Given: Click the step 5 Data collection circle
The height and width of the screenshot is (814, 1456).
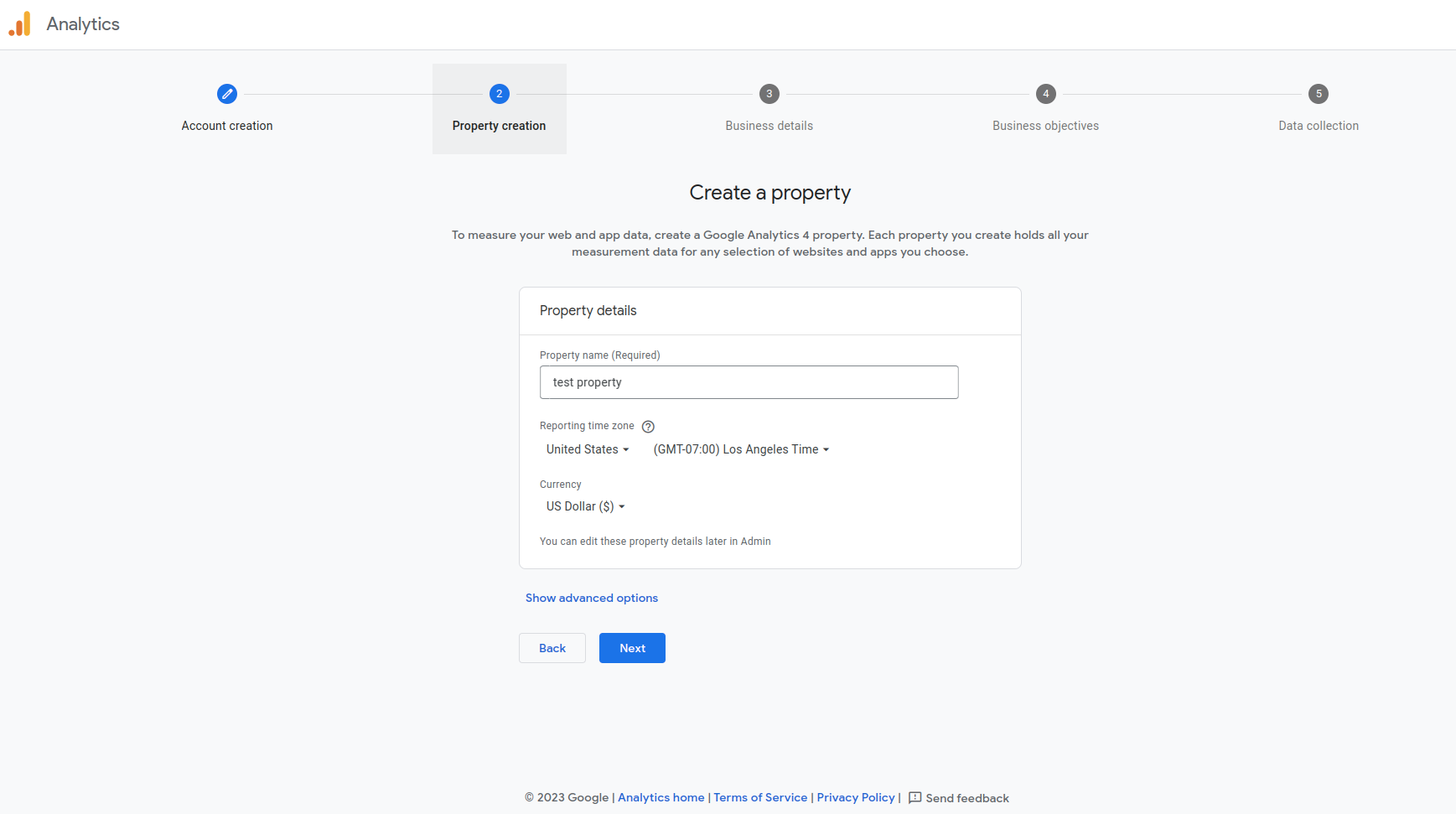Looking at the screenshot, I should pyautogui.click(x=1319, y=94).
